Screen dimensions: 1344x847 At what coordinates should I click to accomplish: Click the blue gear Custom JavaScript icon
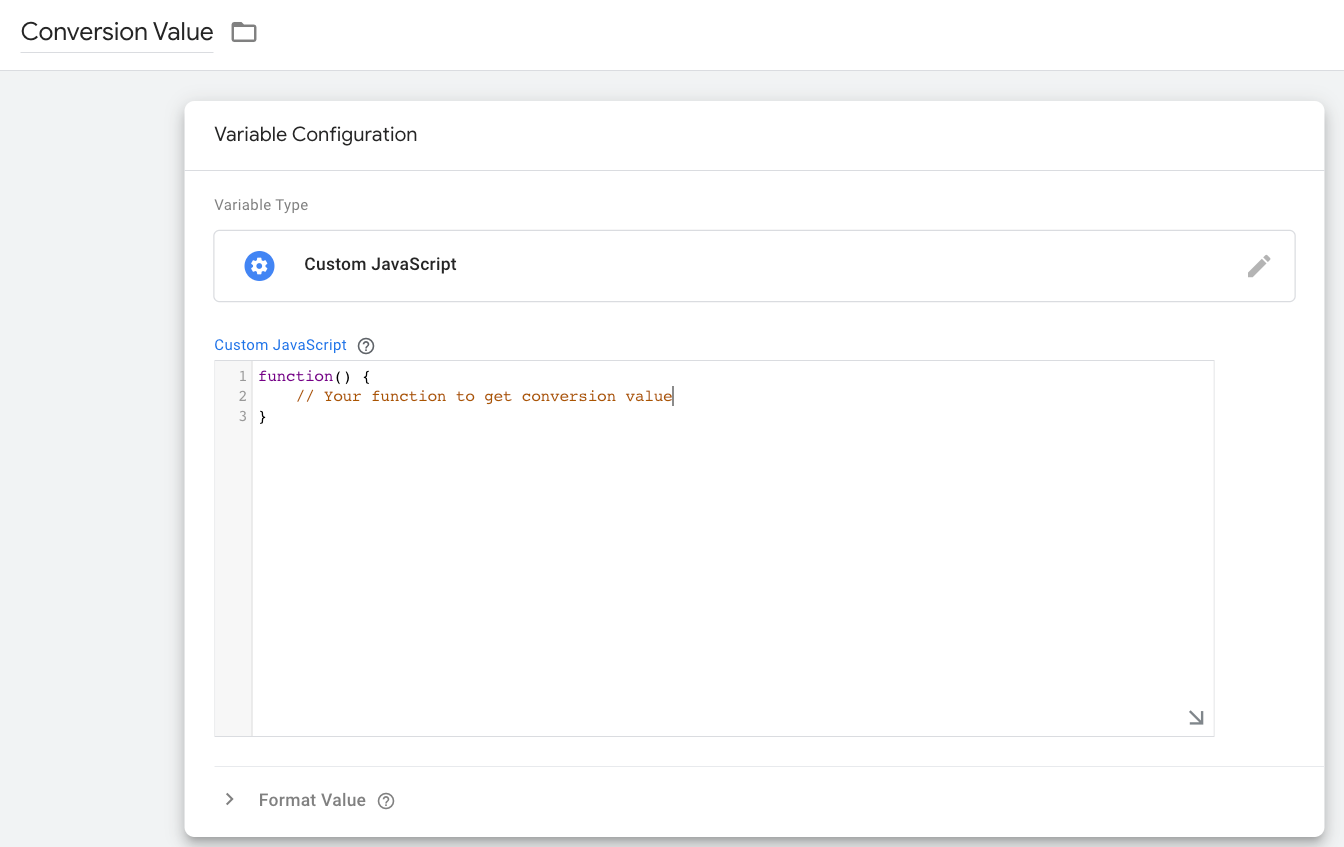tap(259, 265)
